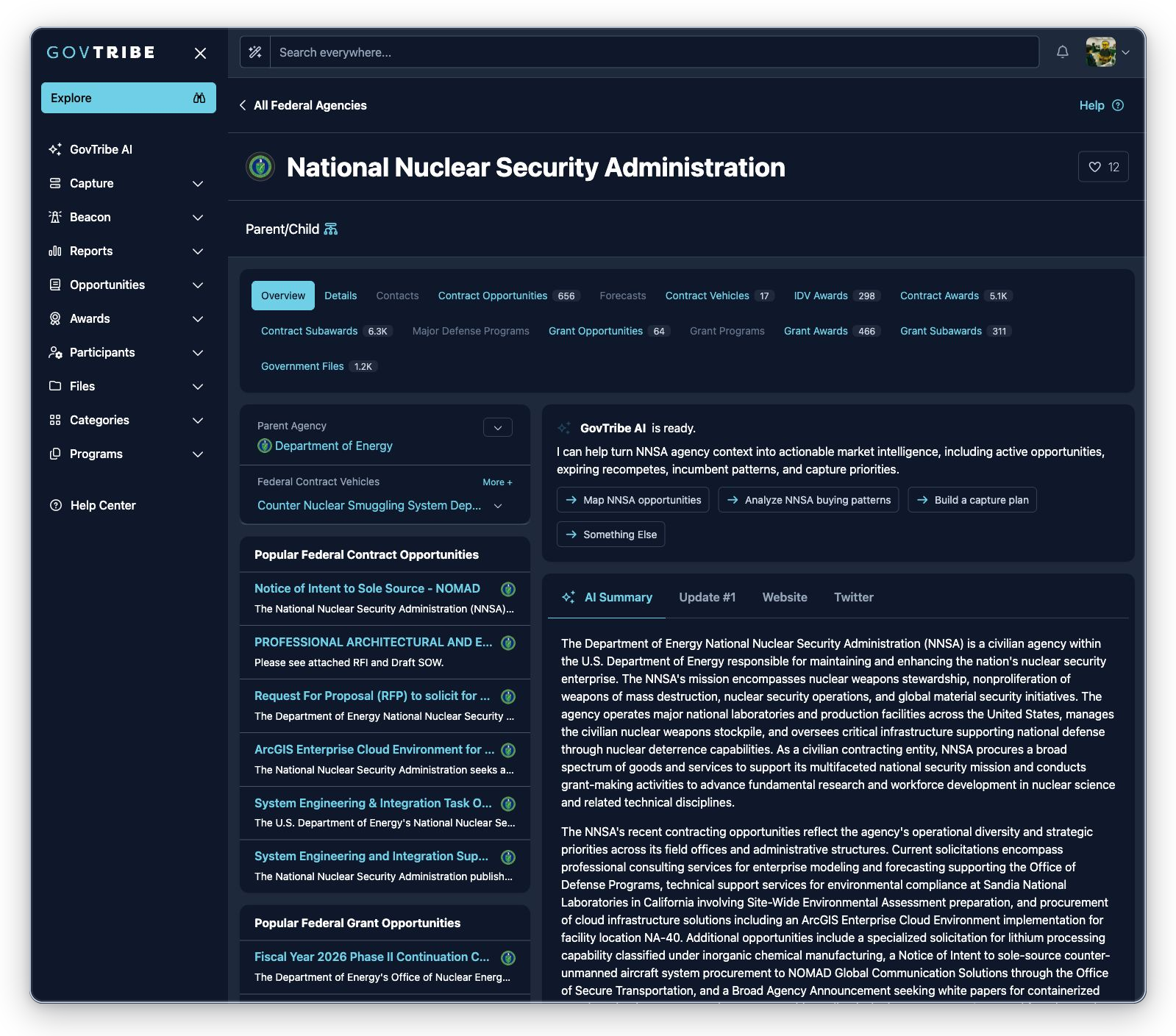The image size is (1176, 1036).
Task: Expand the Participants menu chevron
Action: [198, 352]
